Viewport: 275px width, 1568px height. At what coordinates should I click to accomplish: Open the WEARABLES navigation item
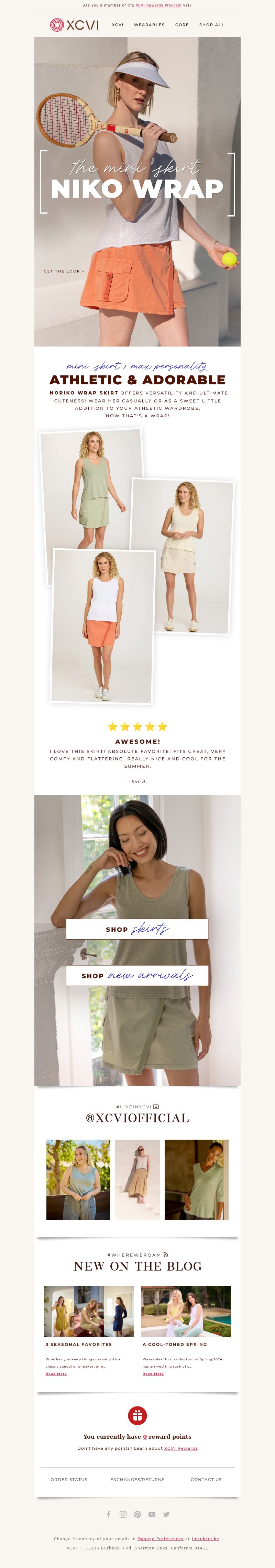click(x=149, y=25)
